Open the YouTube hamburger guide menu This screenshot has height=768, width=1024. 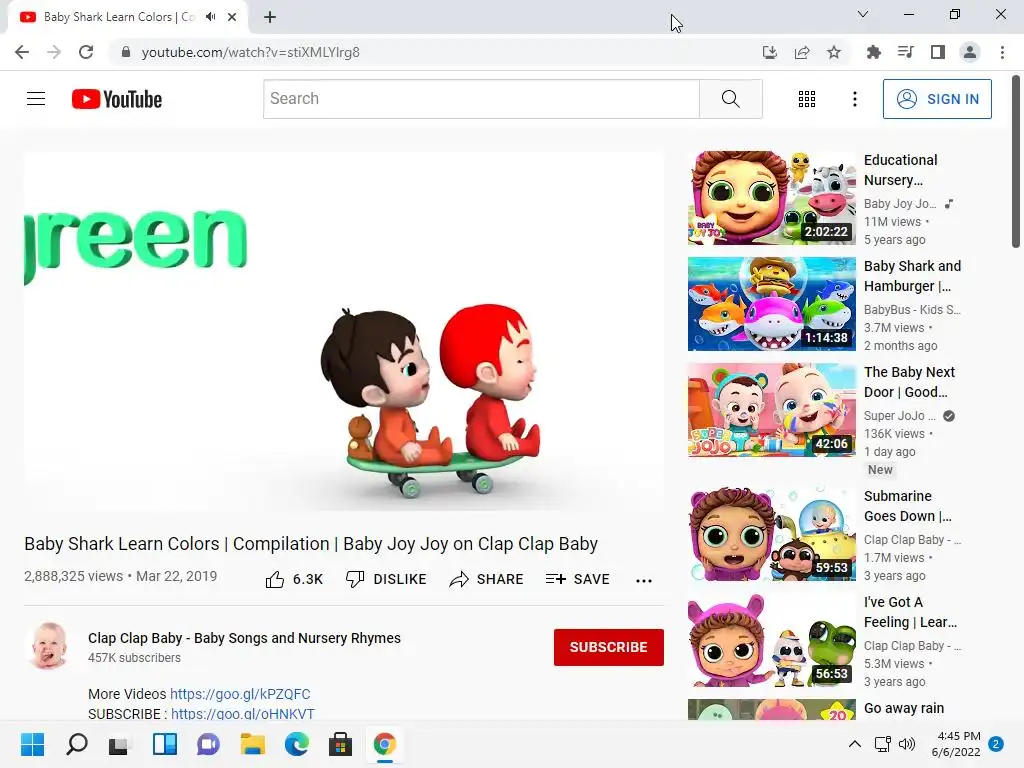(36, 99)
